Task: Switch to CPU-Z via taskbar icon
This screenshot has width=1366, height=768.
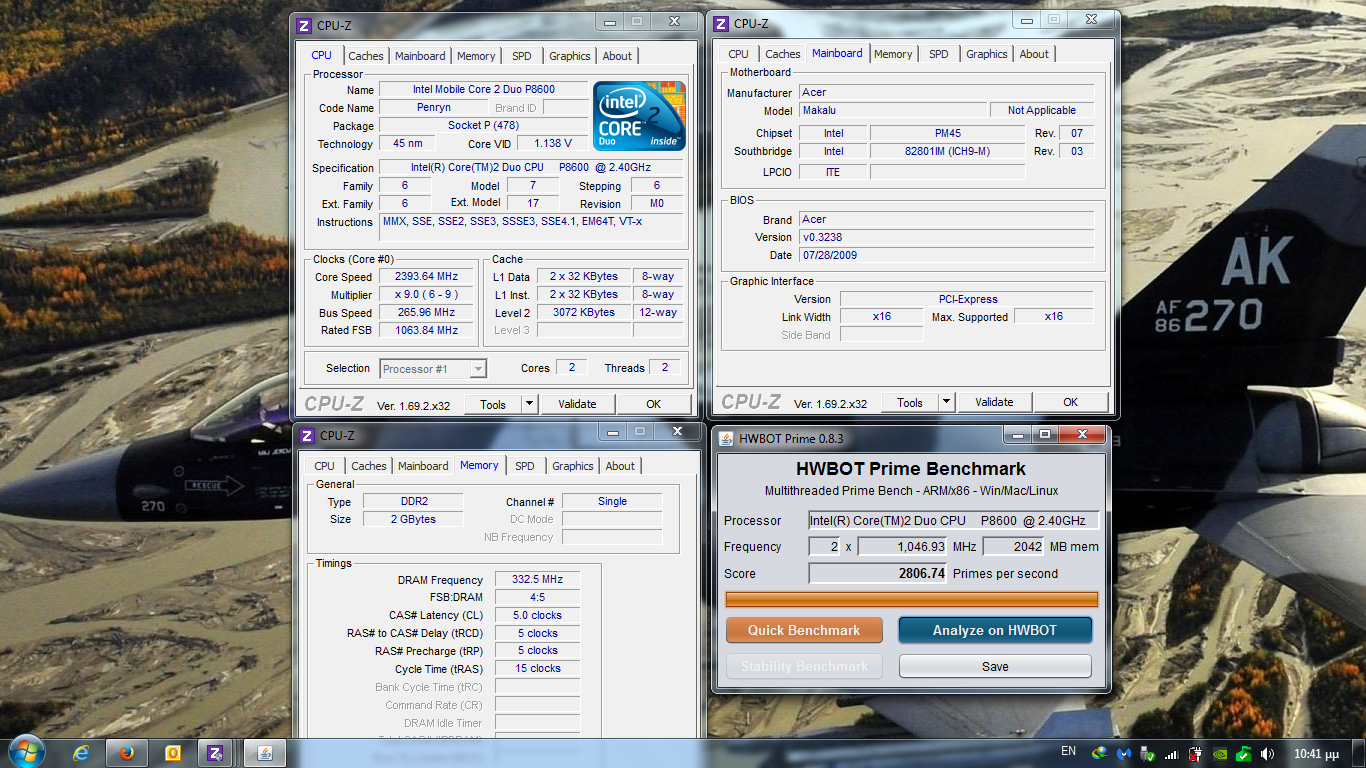Action: 215,753
